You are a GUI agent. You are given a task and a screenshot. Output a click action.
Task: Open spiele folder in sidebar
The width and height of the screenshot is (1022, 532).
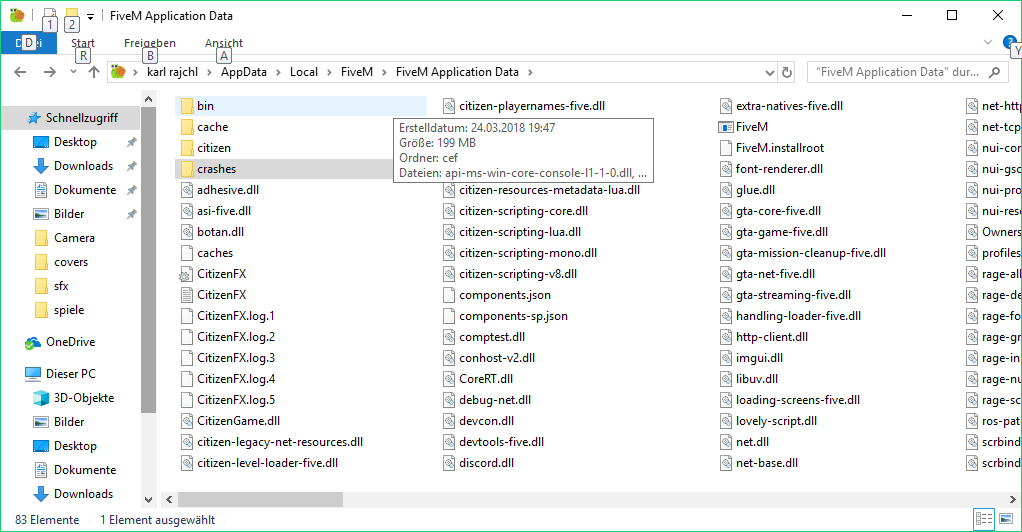(69, 310)
